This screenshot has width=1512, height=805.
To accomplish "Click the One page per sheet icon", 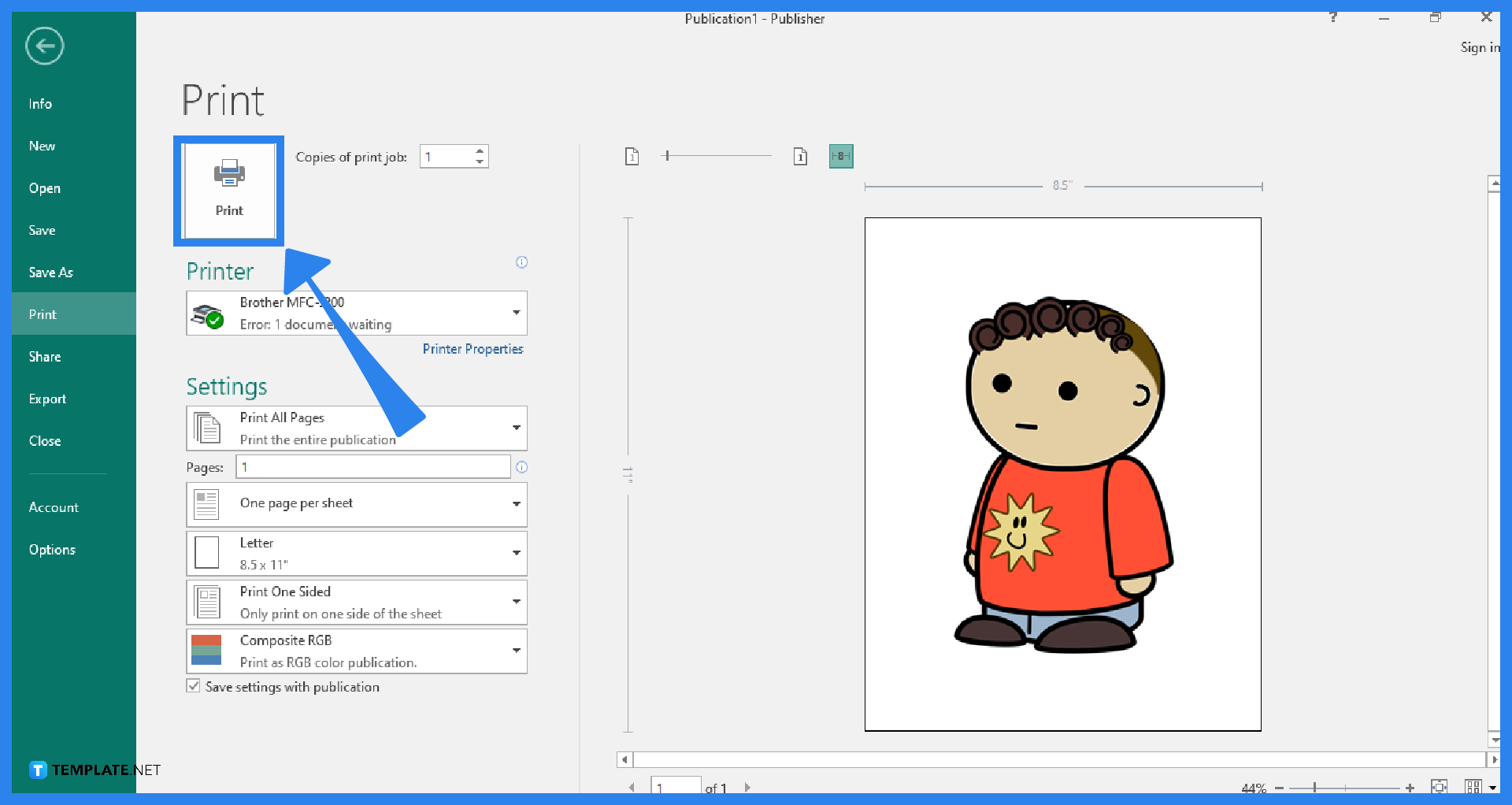I will pos(207,503).
